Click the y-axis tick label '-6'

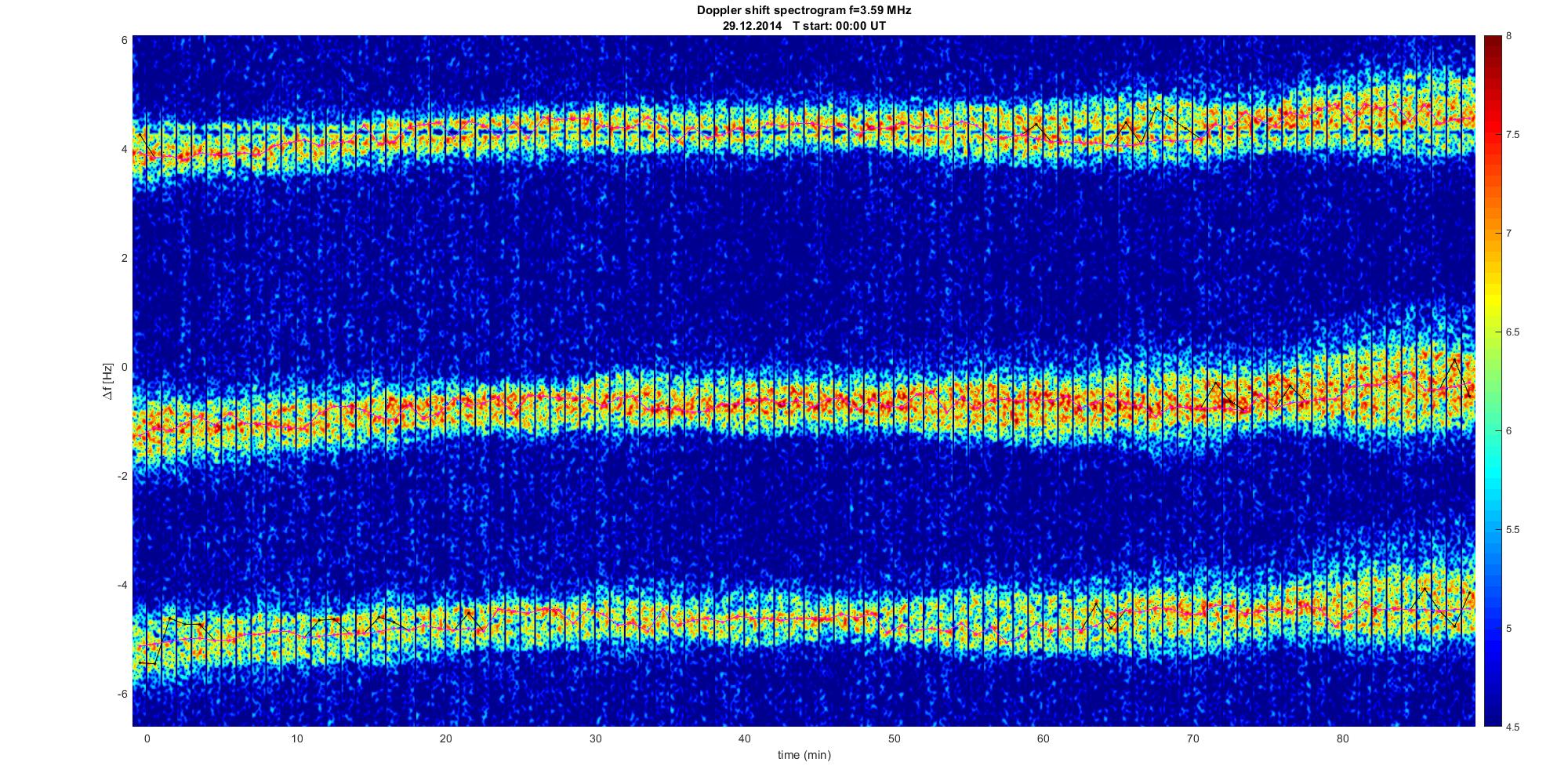point(123,694)
